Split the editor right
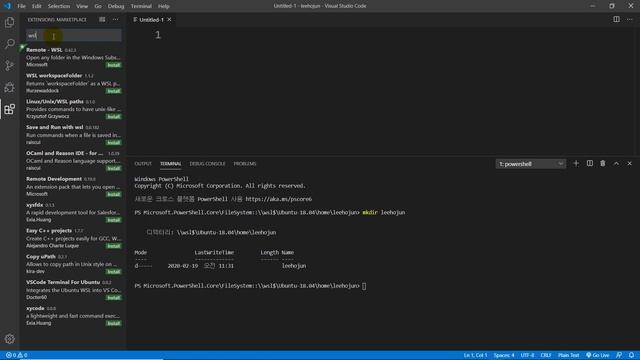This screenshot has width=640, height=360. 616,19
